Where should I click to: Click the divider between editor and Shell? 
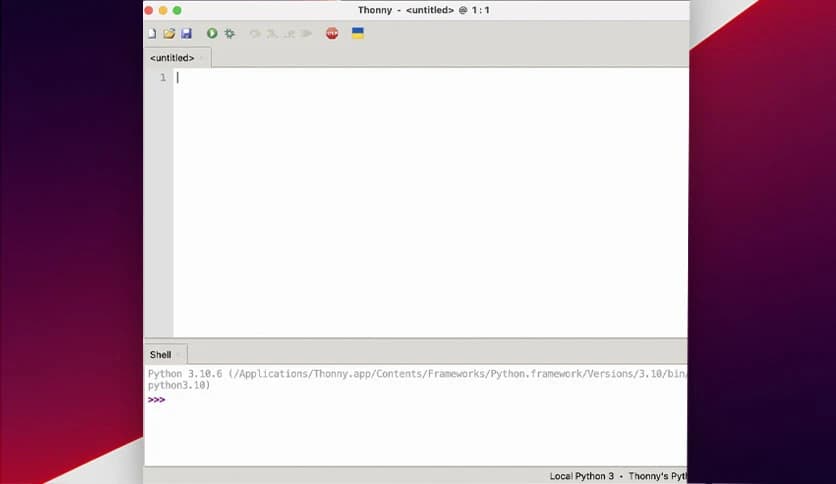pos(416,340)
